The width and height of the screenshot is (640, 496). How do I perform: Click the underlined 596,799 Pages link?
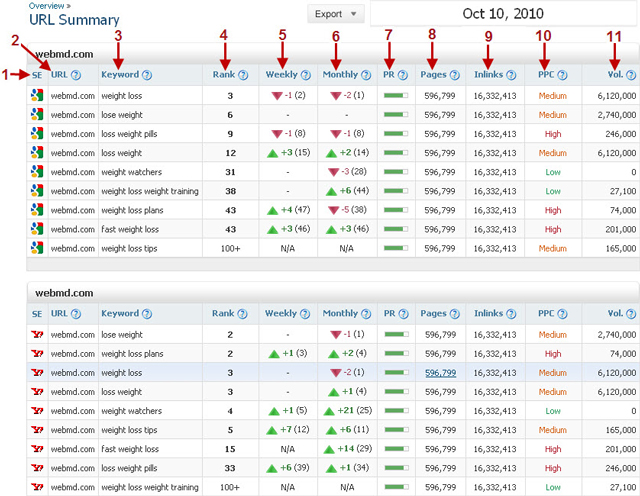click(x=441, y=372)
